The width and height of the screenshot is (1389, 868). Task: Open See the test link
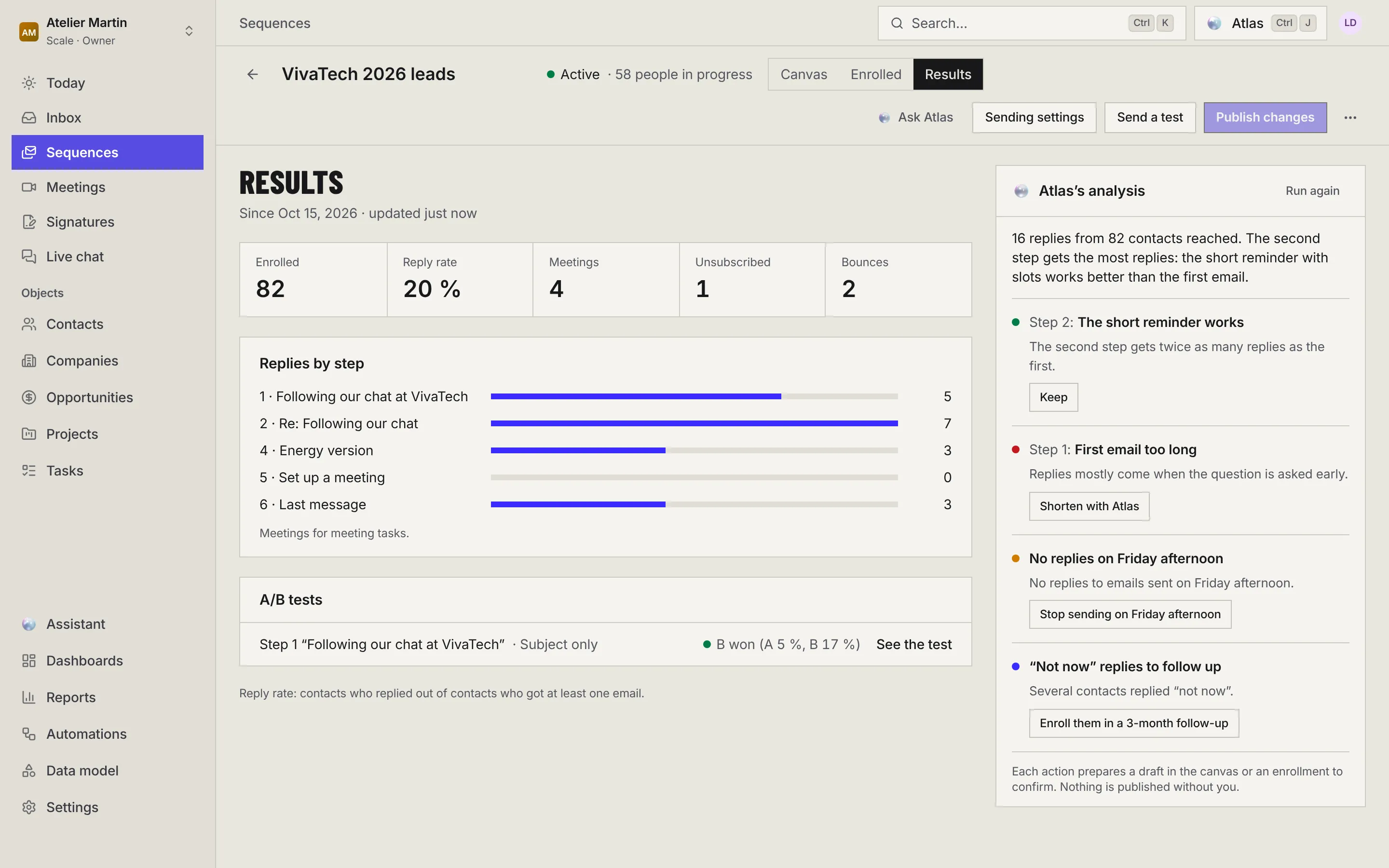coord(914,645)
